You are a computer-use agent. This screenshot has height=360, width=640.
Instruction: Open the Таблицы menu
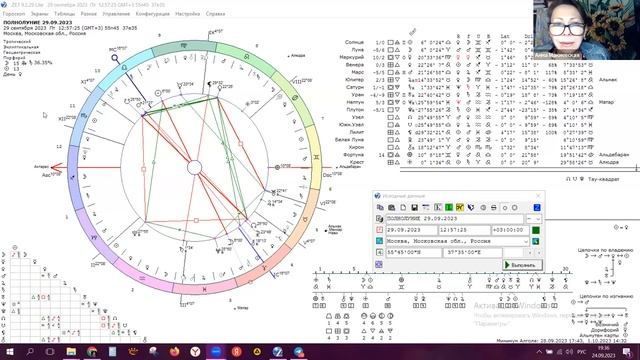(64, 14)
